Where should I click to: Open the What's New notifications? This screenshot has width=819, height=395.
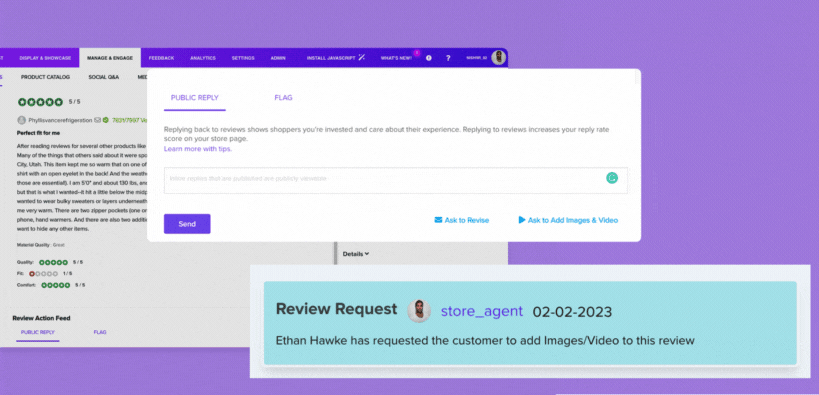pos(396,58)
